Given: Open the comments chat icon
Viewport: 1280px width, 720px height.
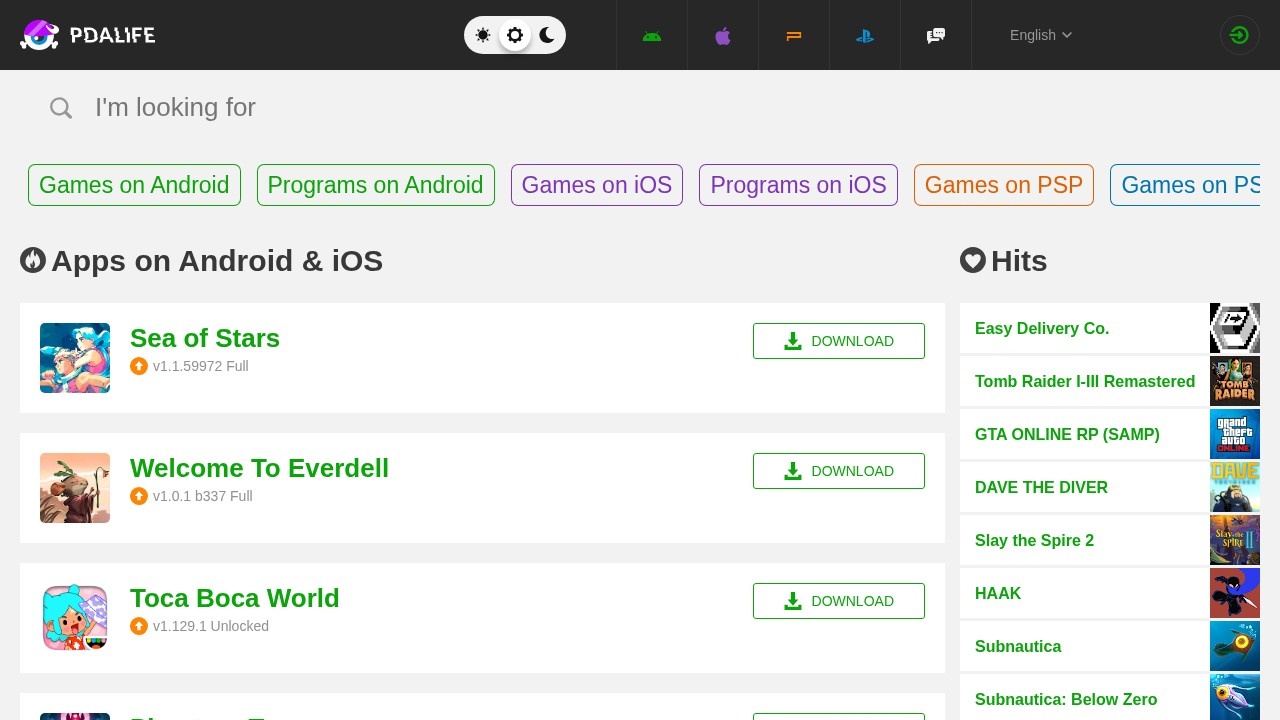Looking at the screenshot, I should coord(936,35).
